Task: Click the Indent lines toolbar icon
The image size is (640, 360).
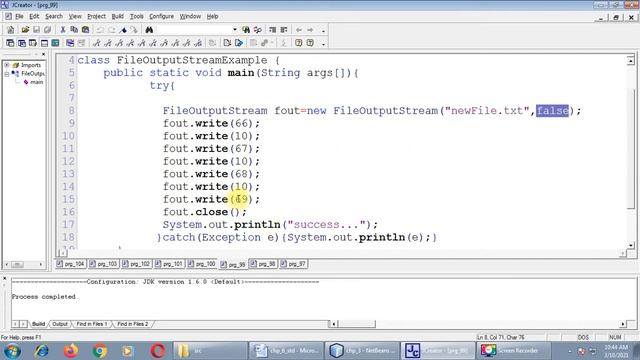Action: tap(272, 30)
